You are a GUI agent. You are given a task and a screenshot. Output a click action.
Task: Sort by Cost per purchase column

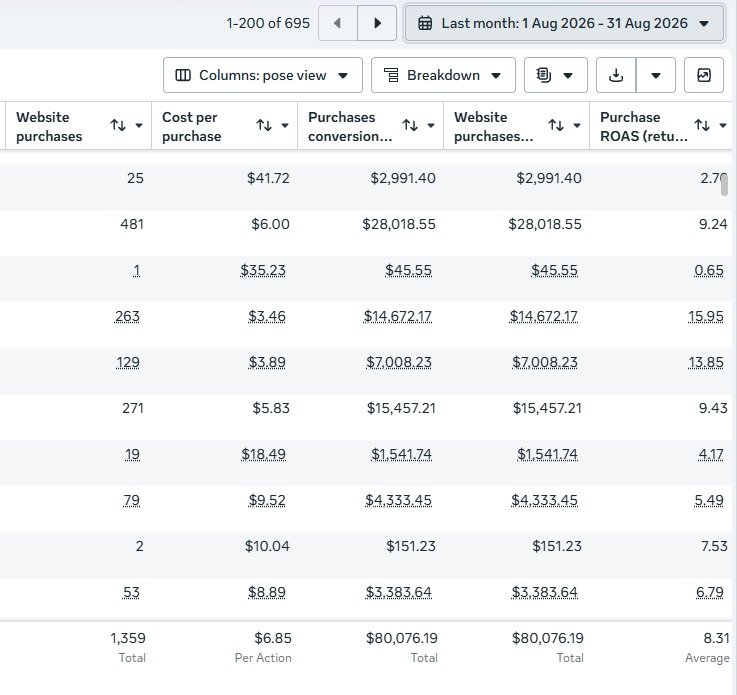pyautogui.click(x=264, y=125)
